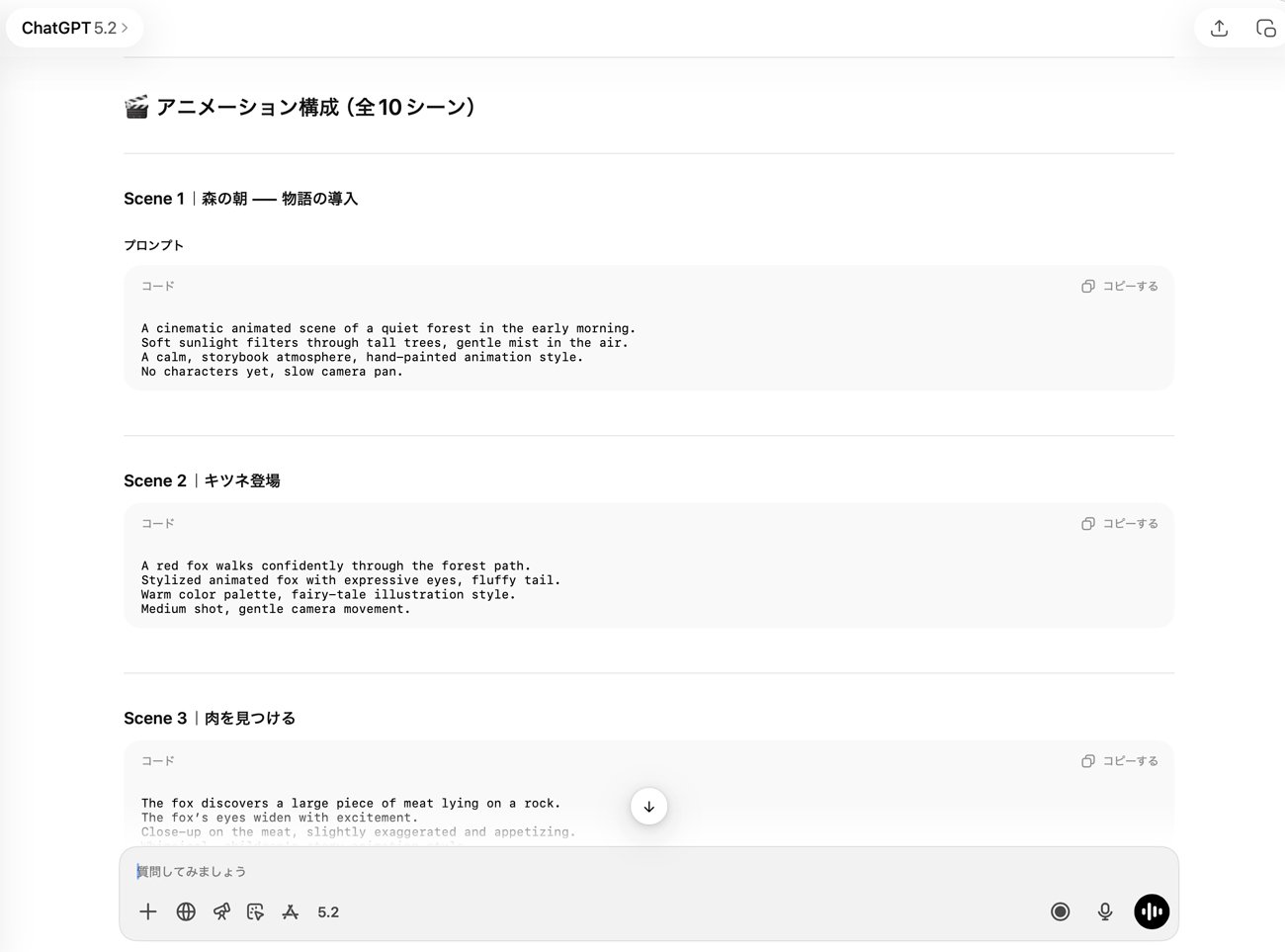
Task: Select the Scene 1 heading text
Action: [x=240, y=198]
